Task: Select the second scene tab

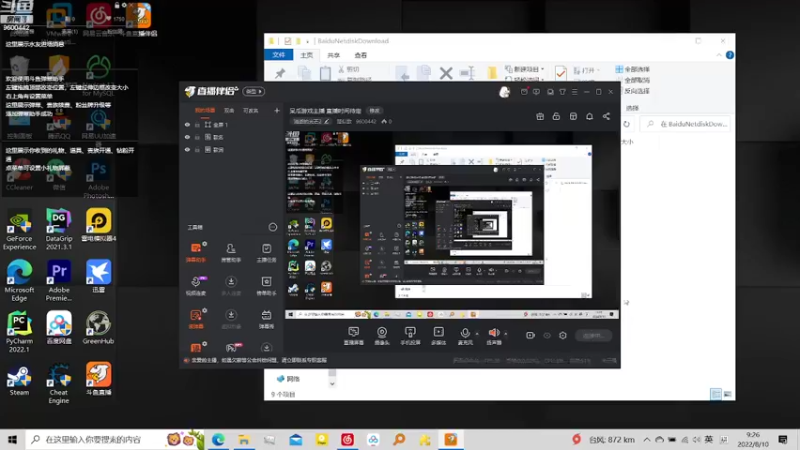Action: coord(229,110)
